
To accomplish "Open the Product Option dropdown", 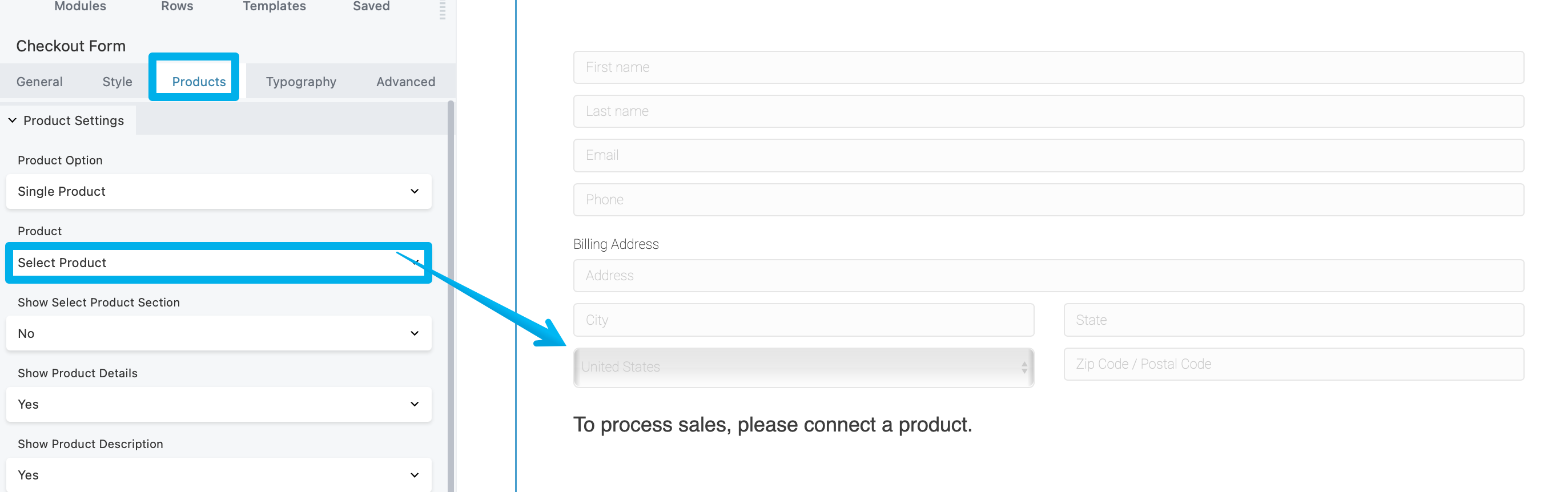I will (219, 192).
